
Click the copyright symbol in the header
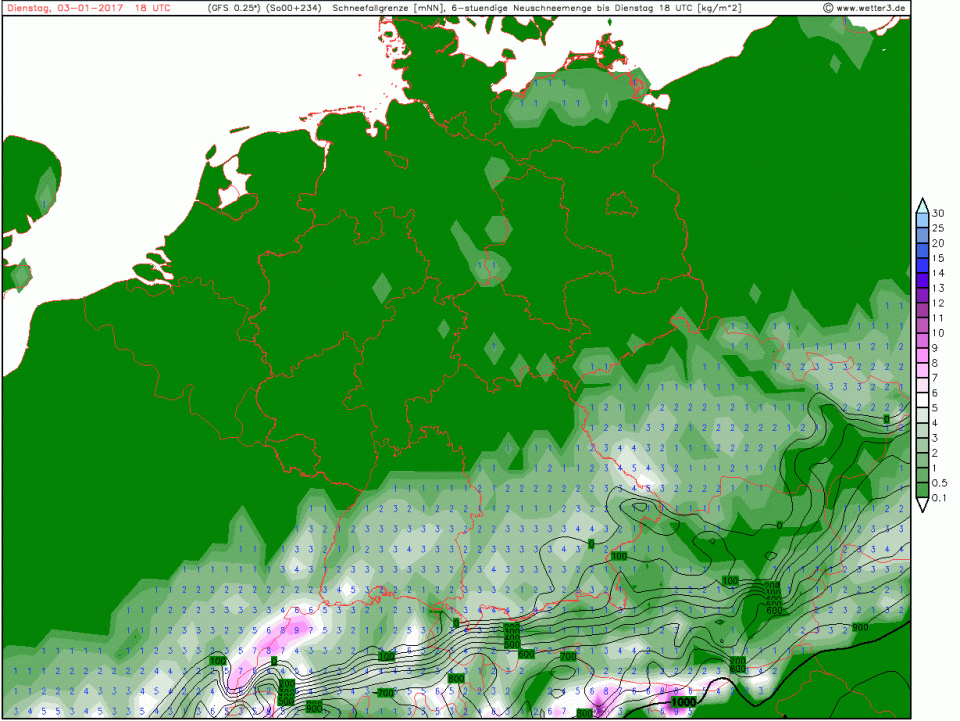coord(828,8)
